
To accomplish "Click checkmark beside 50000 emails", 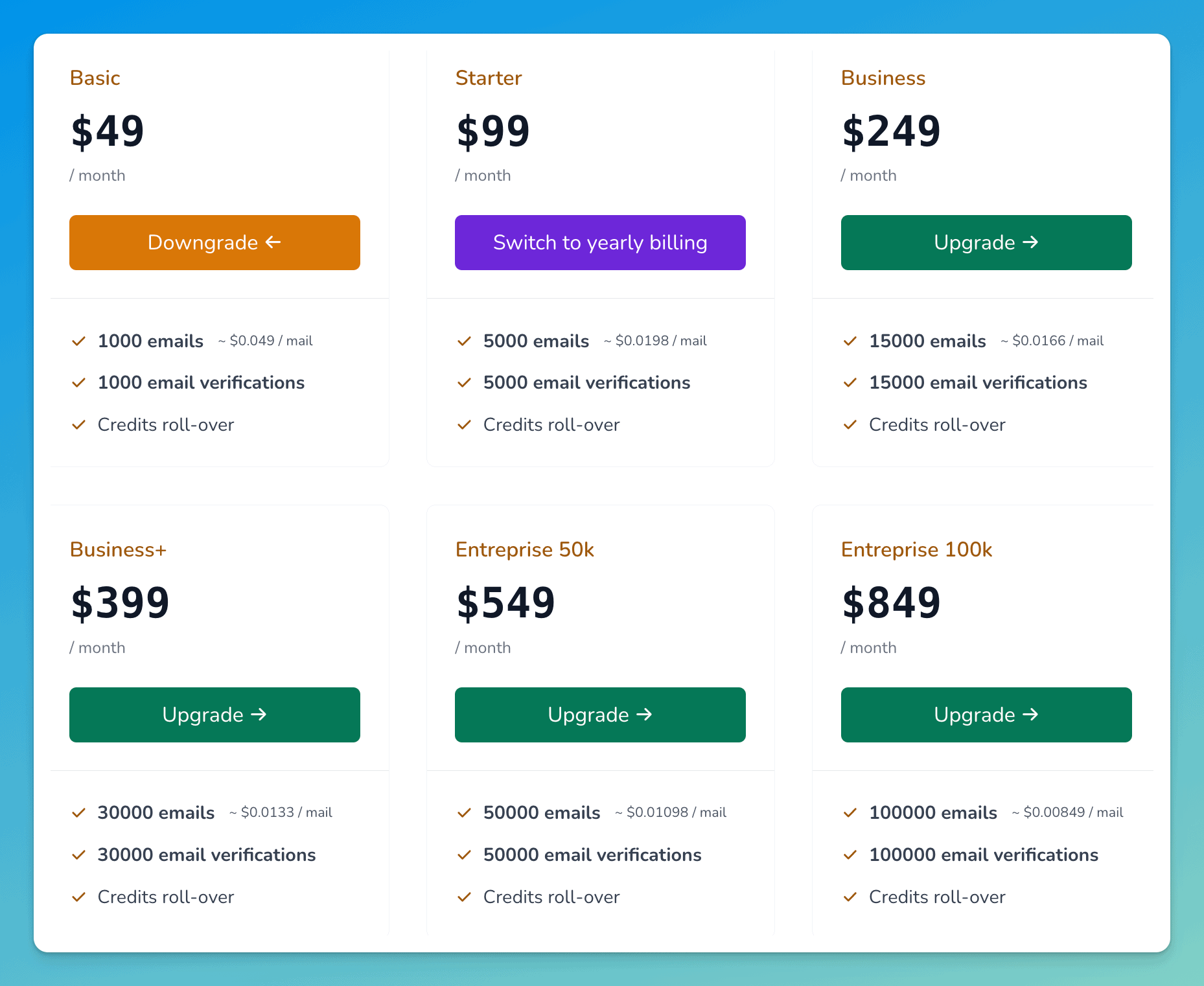I will (464, 812).
